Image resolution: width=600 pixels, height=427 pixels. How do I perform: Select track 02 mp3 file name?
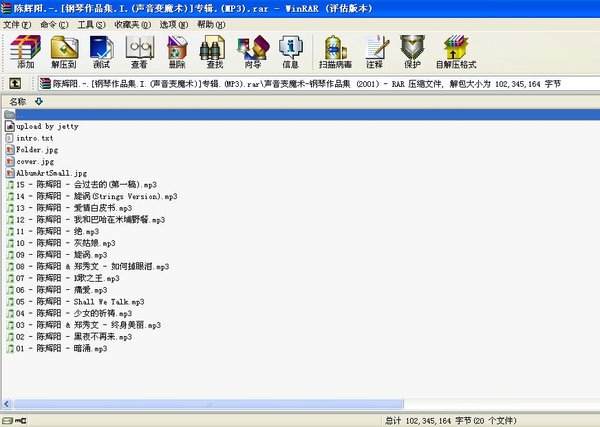pos(74,337)
